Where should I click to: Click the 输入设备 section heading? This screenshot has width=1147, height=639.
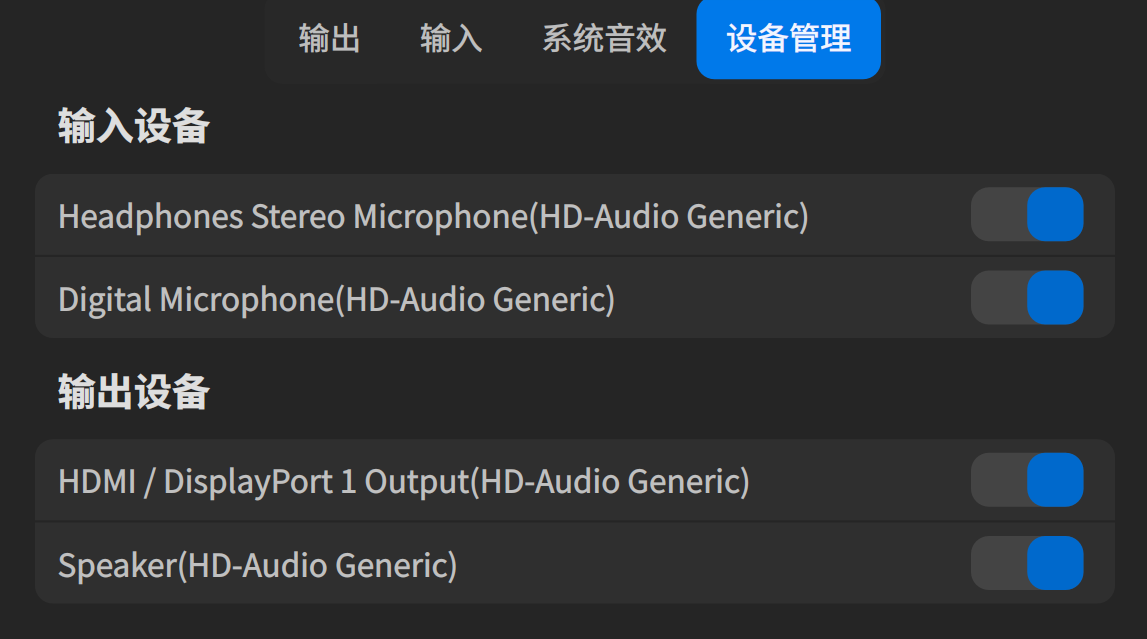tap(133, 127)
